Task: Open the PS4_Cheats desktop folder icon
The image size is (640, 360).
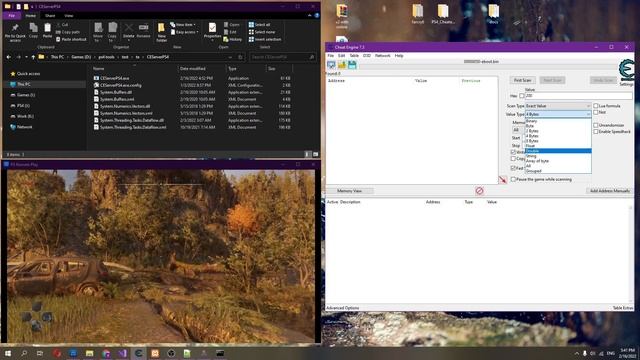Action: pyautogui.click(x=443, y=14)
